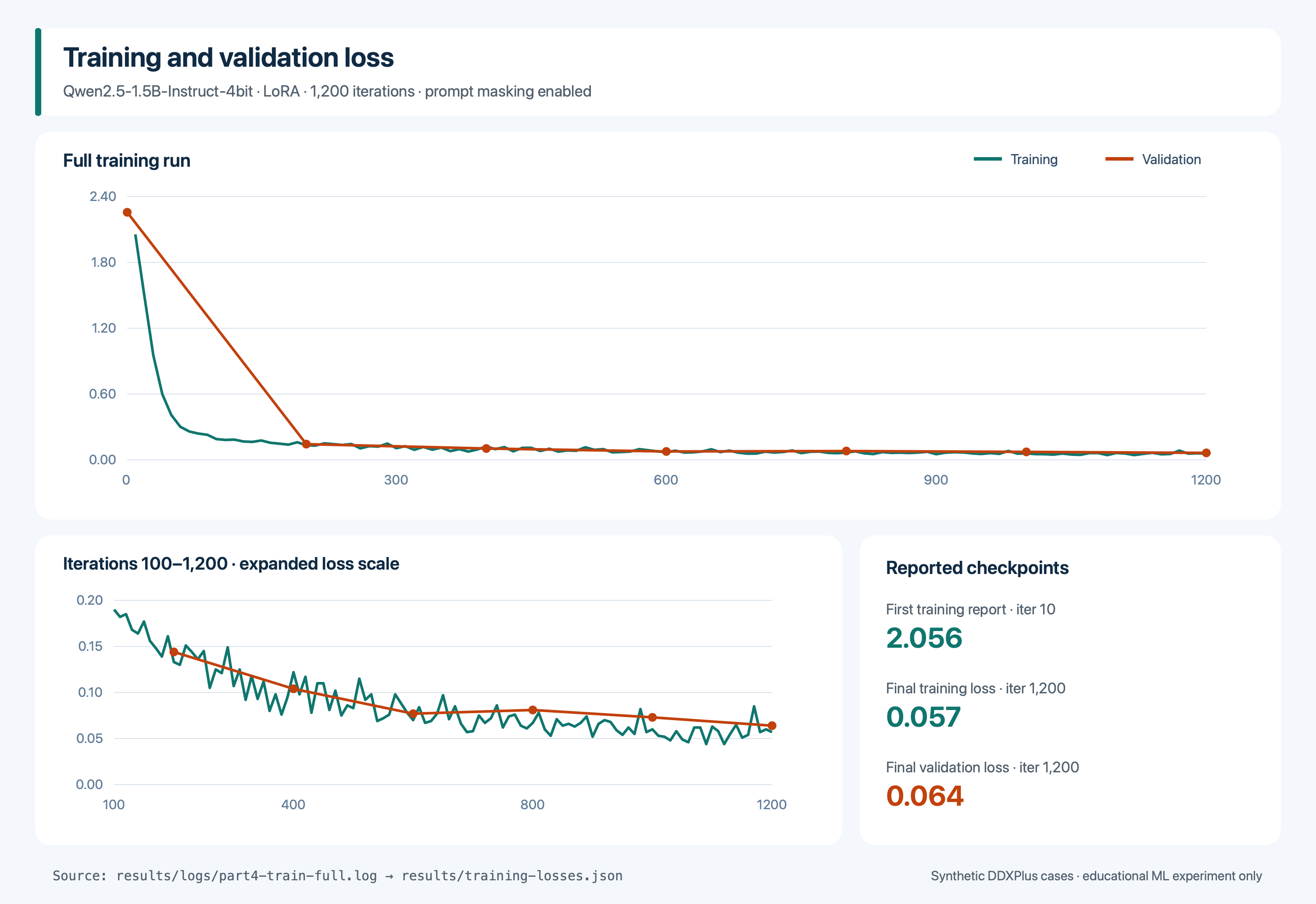Click the 'Training and validation loss' title
The width and height of the screenshot is (1316, 904).
click(x=228, y=57)
